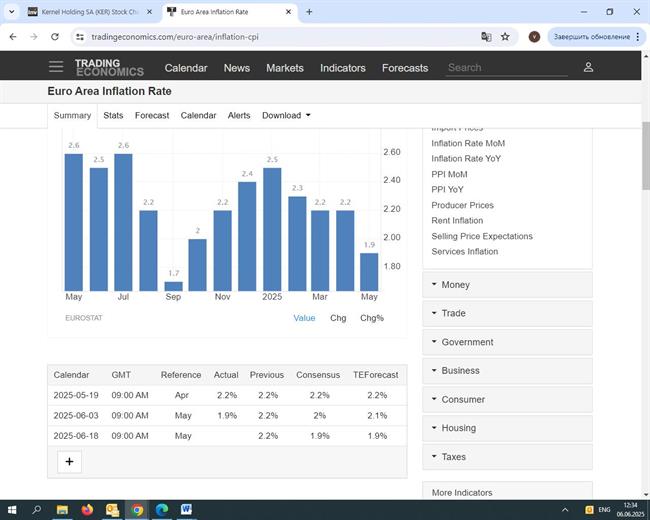Open Outlook from taskbar
650x520 pixels.
tap(112, 510)
